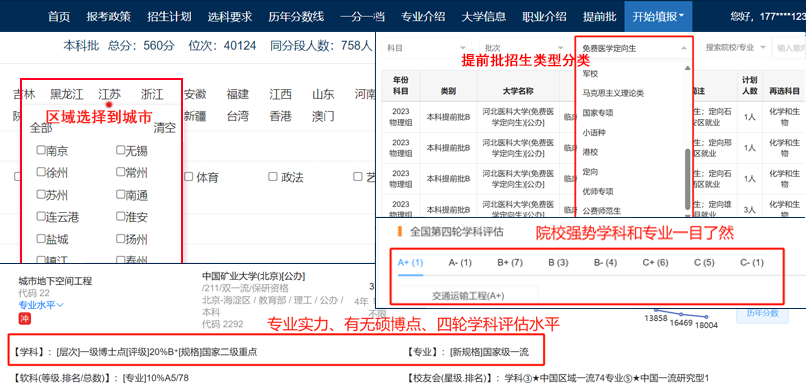Viewport: 806px width, 388px height.
Task: Enable the 体育 filter checkbox
Action: click(188, 177)
